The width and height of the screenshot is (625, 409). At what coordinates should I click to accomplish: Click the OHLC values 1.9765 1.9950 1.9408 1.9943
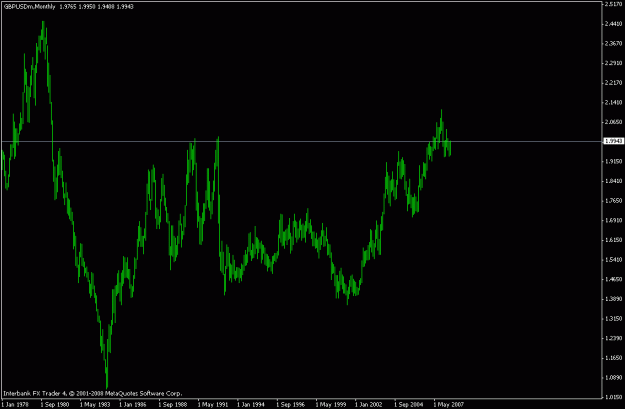pyautogui.click(x=96, y=7)
